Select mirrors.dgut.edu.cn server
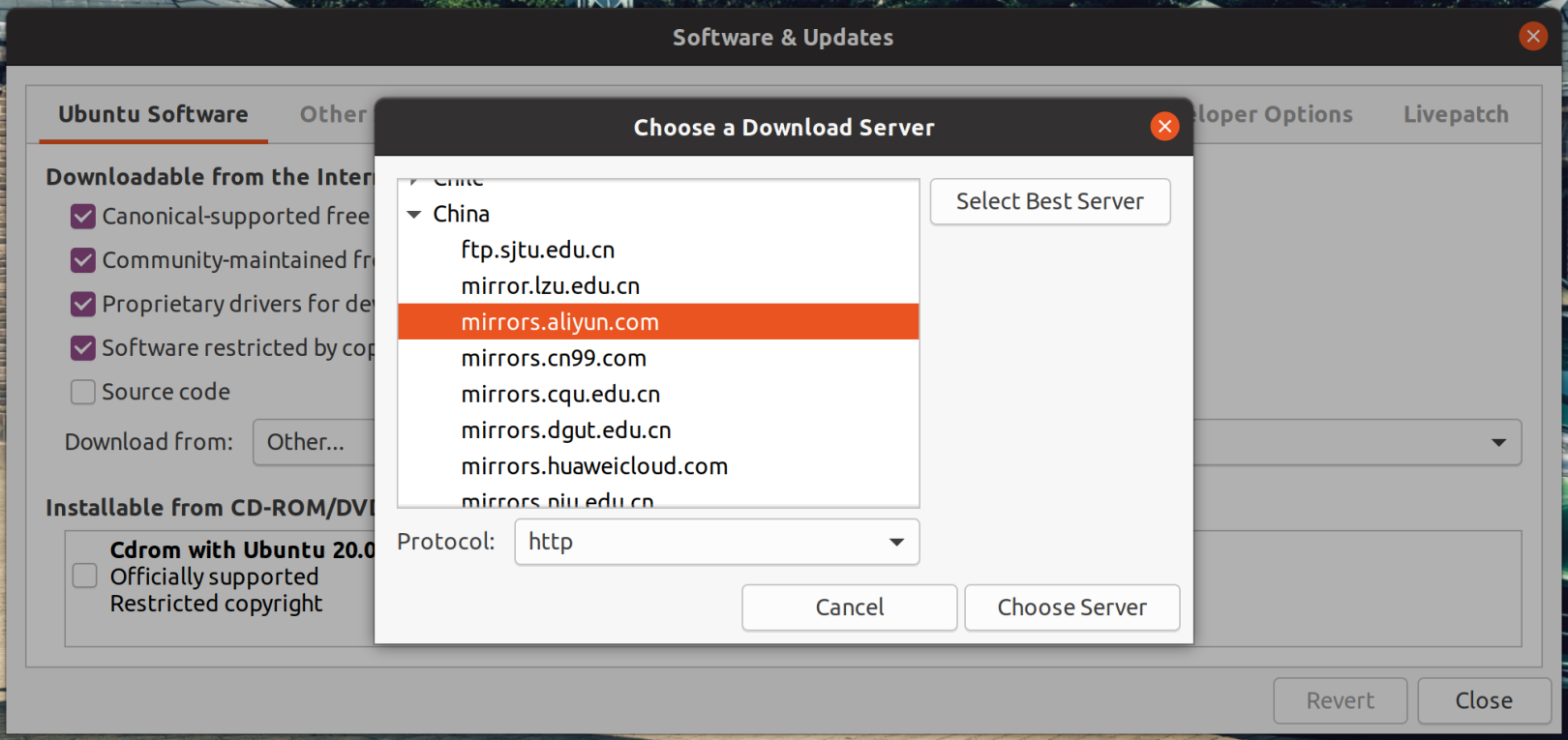Viewport: 1568px width, 740px height. point(658,429)
